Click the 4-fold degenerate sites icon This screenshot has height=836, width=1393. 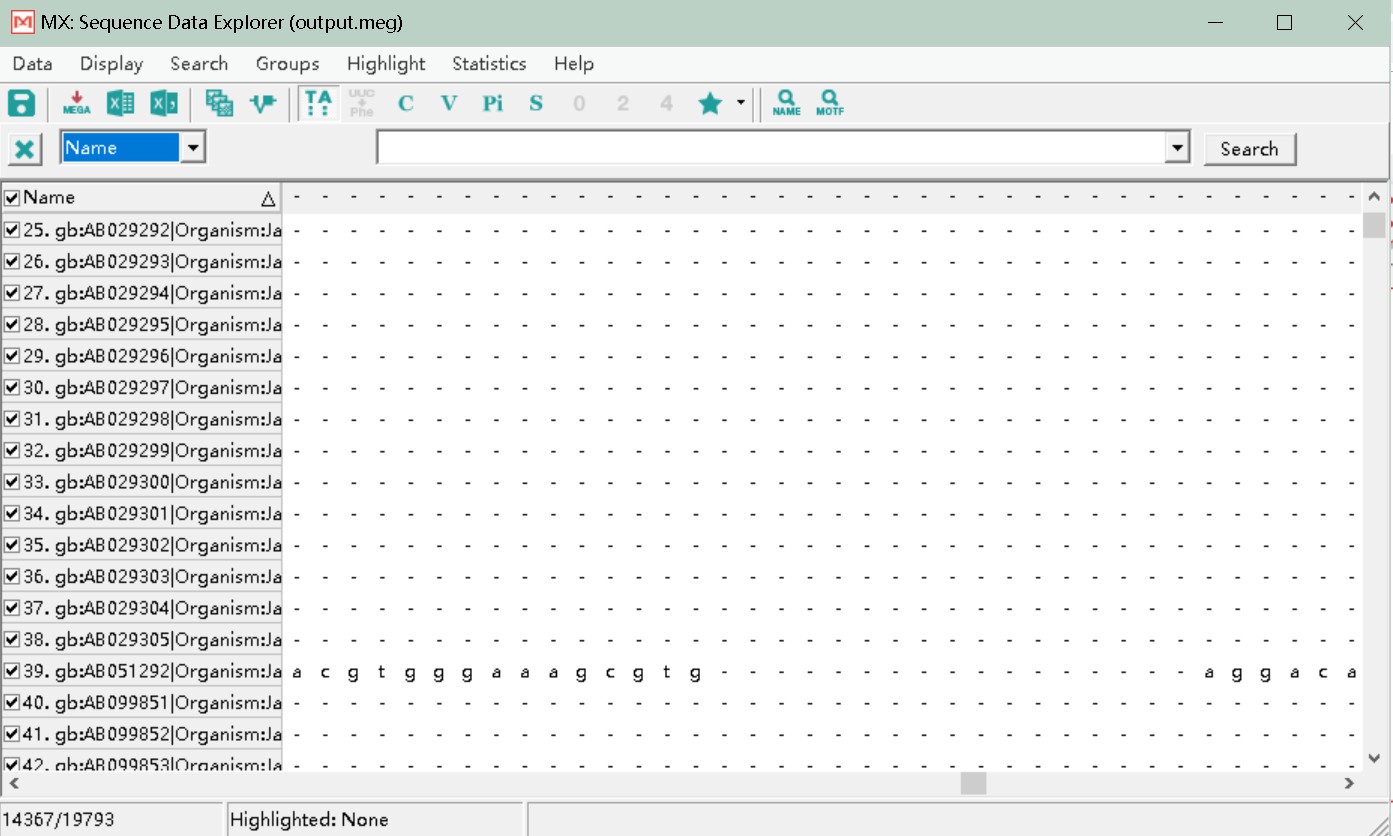coord(666,103)
